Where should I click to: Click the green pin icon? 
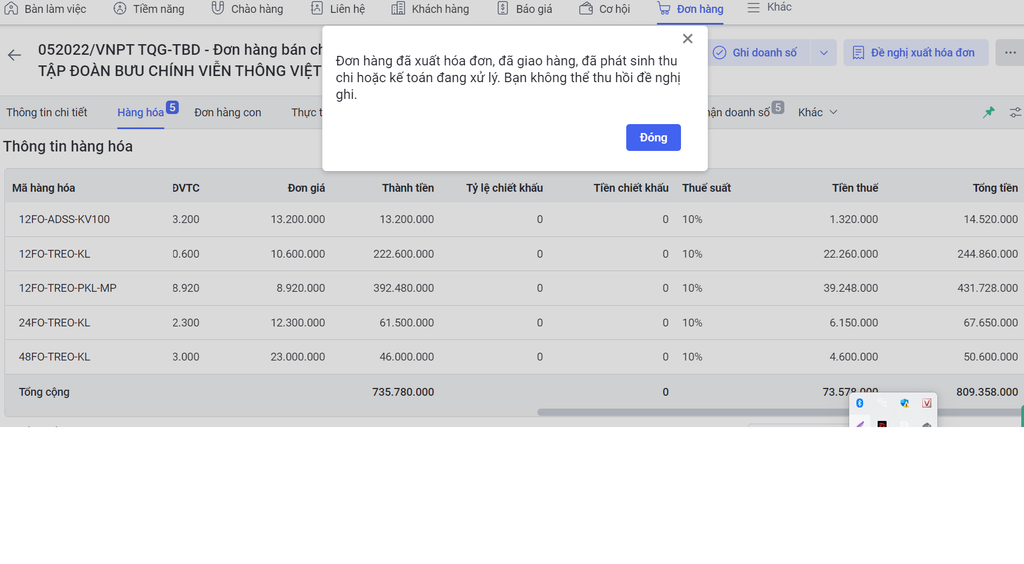tap(989, 112)
